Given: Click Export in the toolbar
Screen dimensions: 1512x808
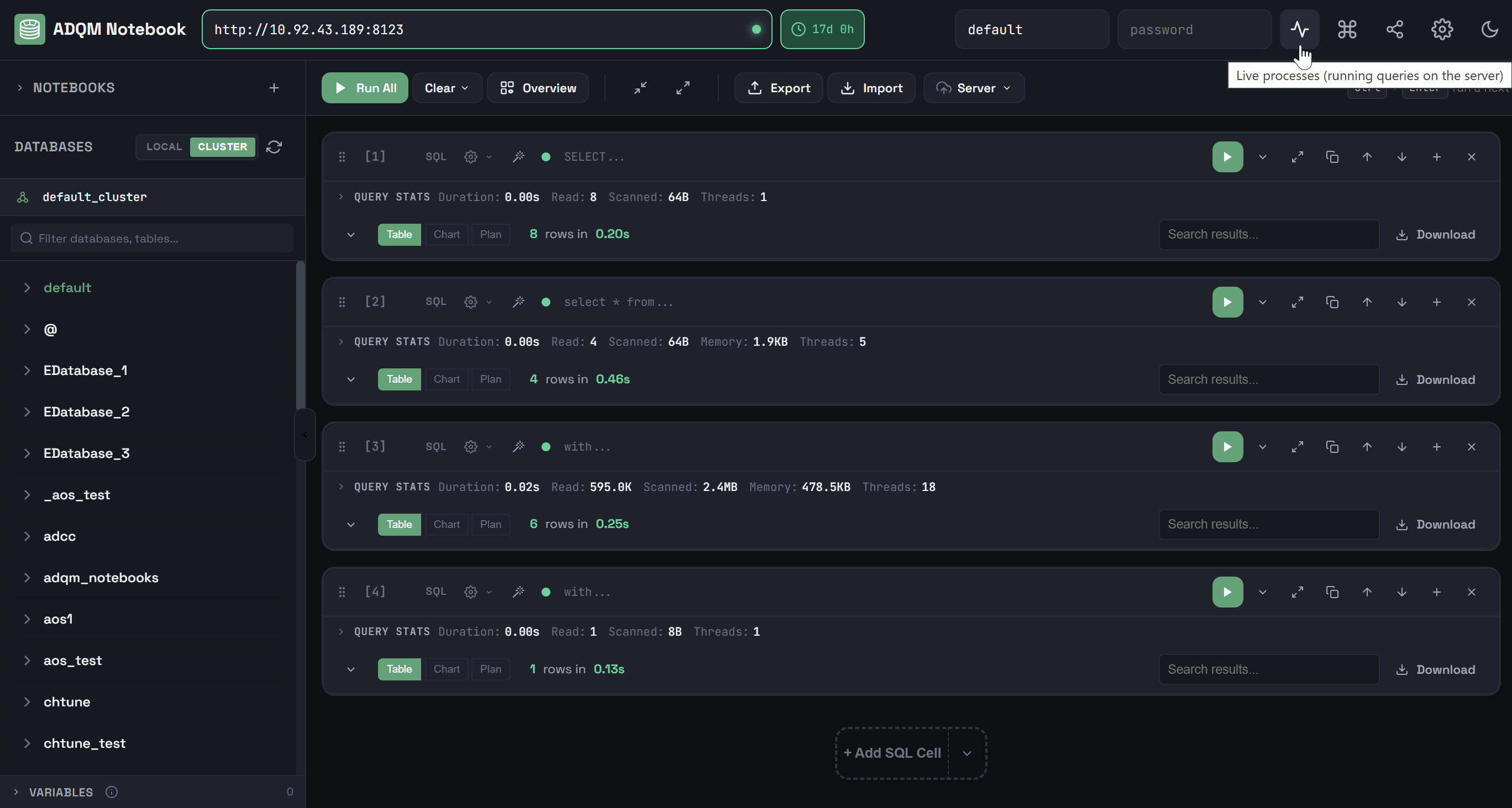Looking at the screenshot, I should [x=778, y=88].
